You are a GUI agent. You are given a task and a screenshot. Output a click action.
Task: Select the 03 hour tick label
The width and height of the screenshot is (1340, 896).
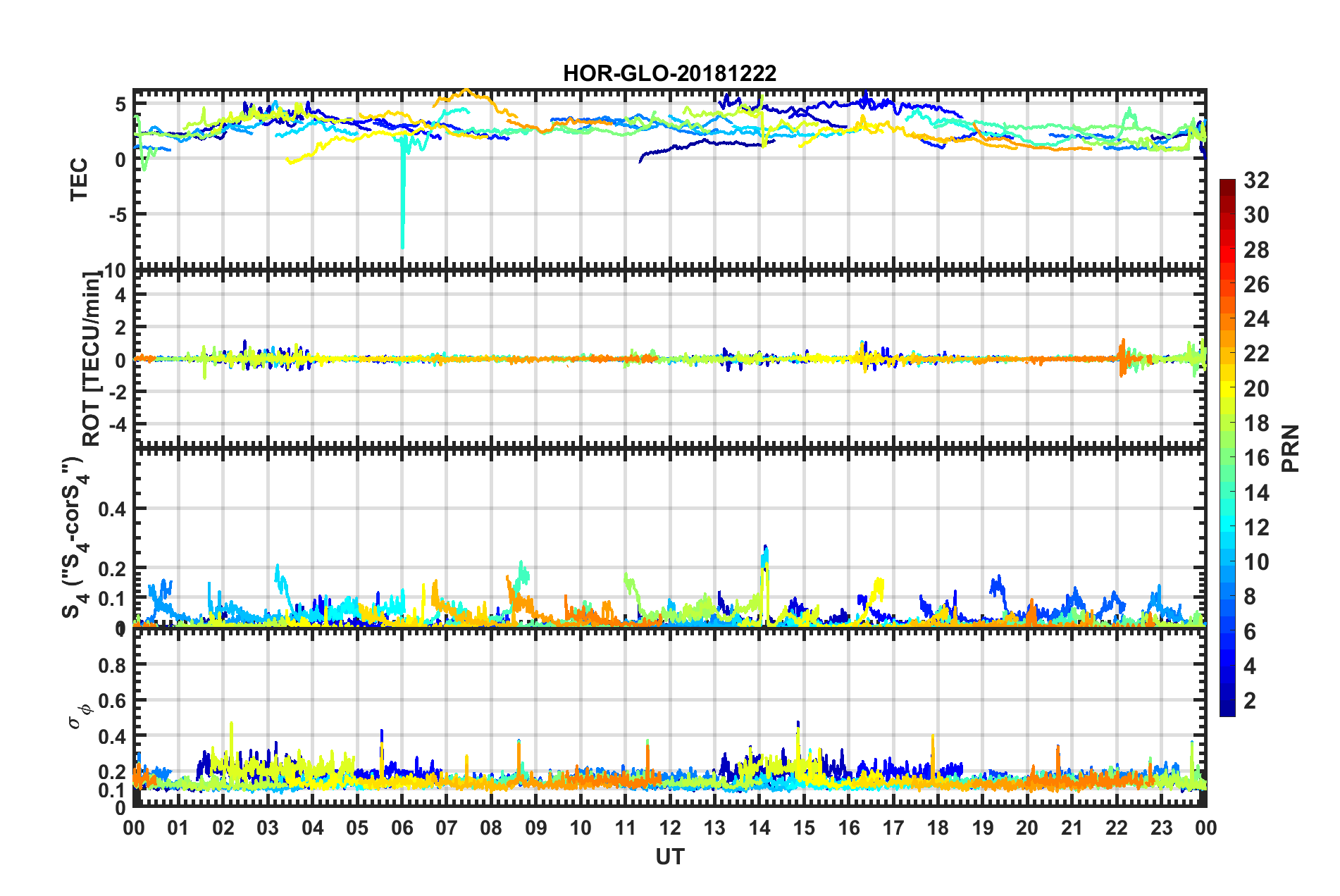click(268, 828)
